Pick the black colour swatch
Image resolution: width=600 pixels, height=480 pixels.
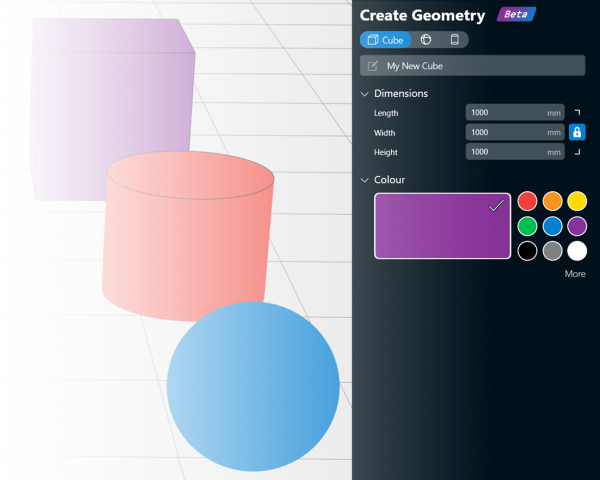point(527,251)
